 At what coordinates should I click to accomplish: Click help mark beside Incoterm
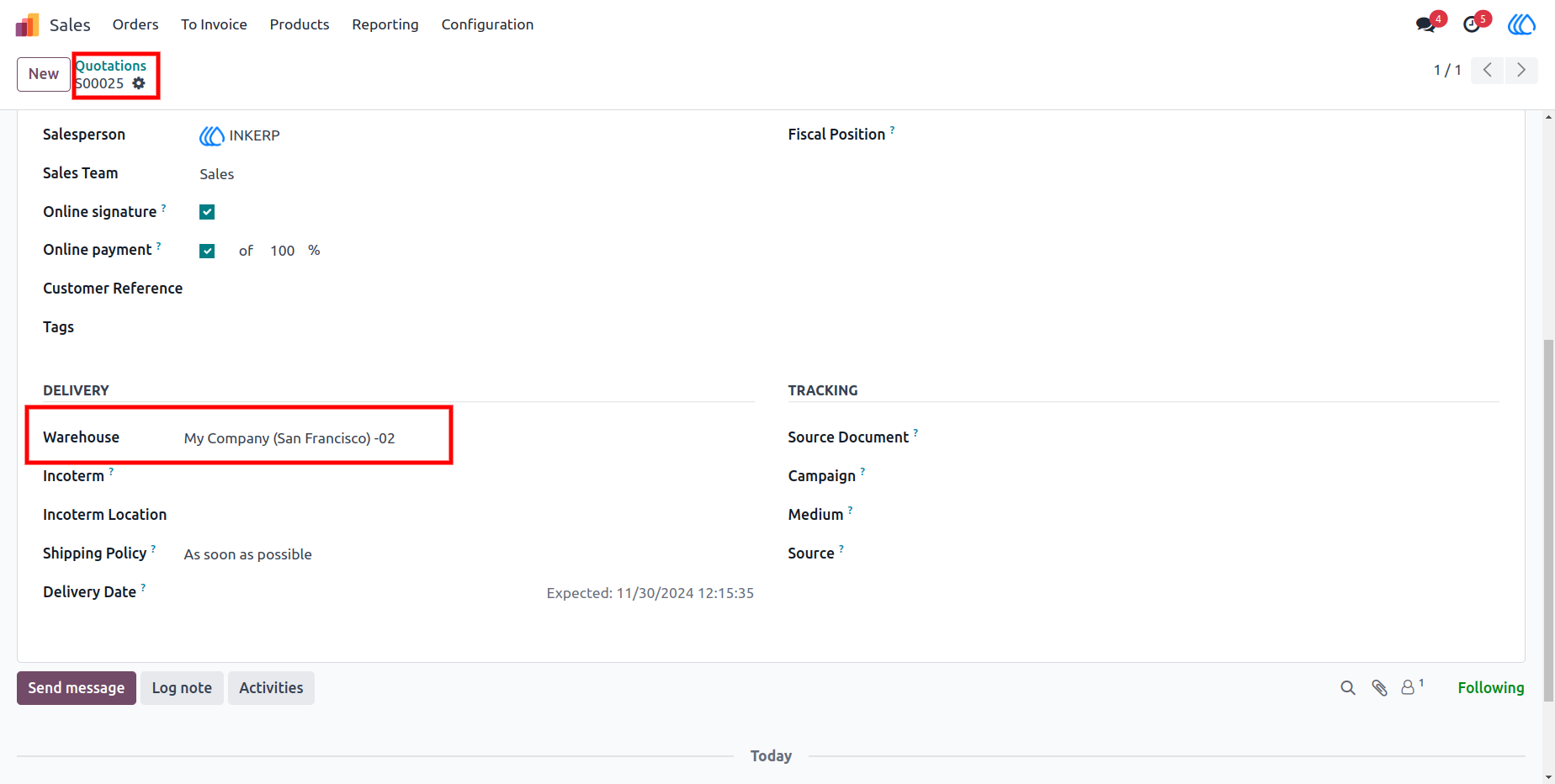pyautogui.click(x=112, y=471)
